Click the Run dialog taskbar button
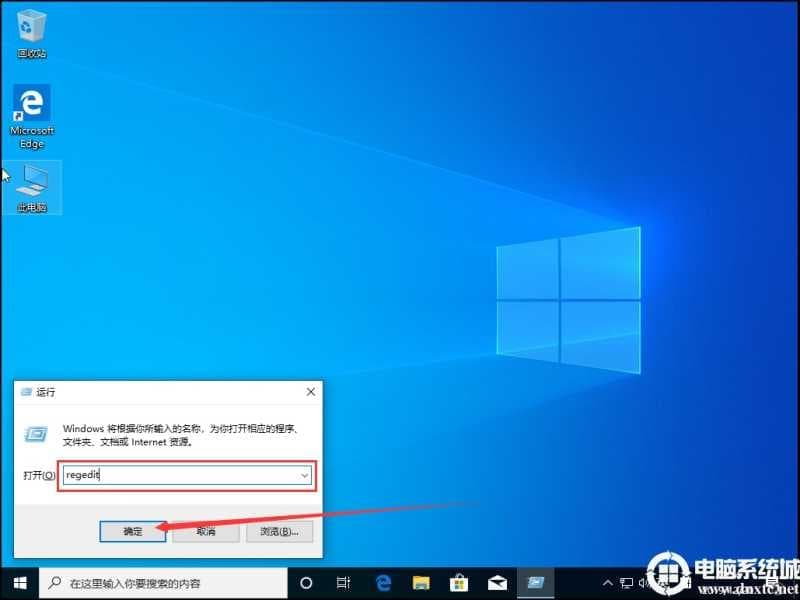 (x=536, y=583)
